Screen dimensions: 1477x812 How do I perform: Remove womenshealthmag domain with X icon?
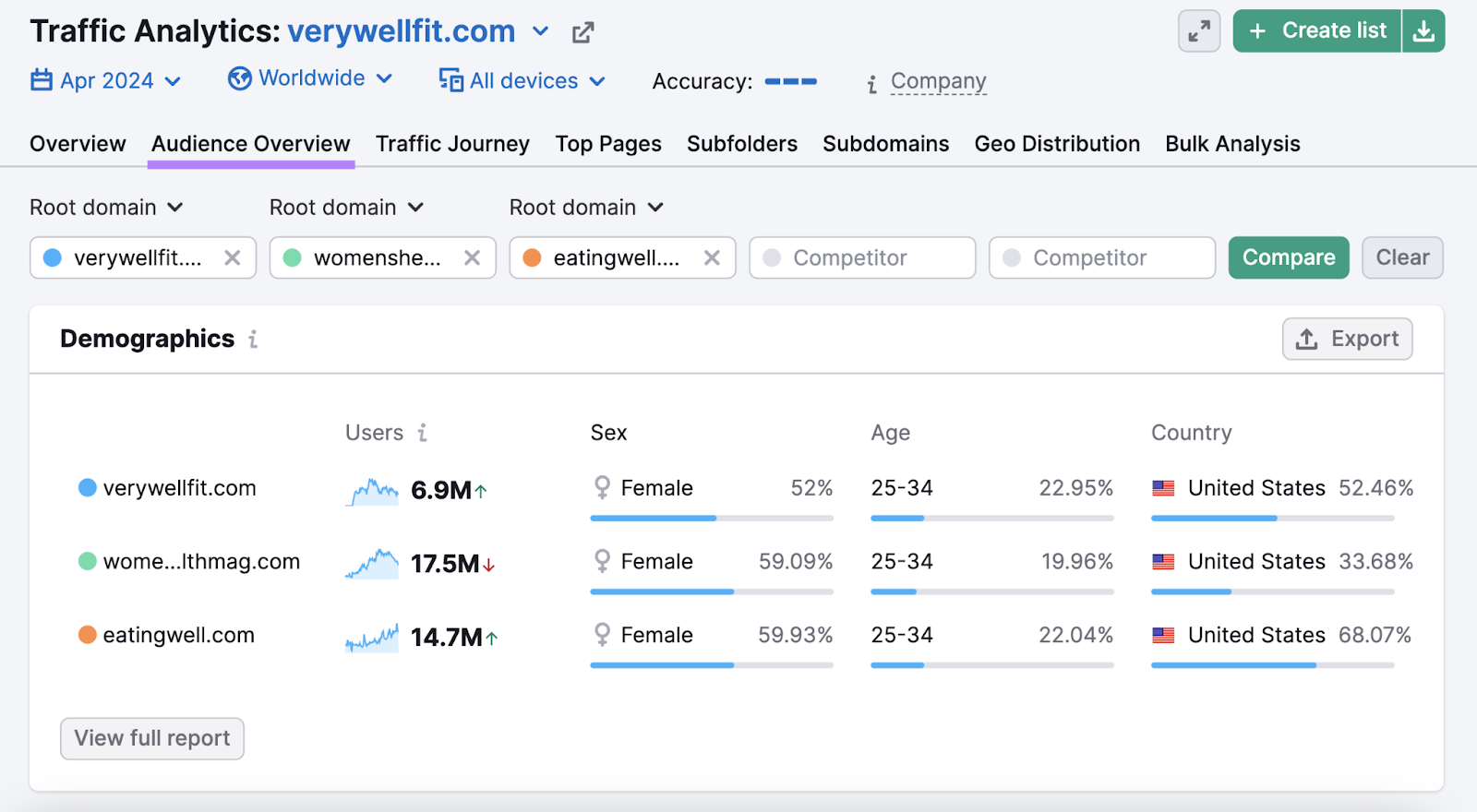472,258
